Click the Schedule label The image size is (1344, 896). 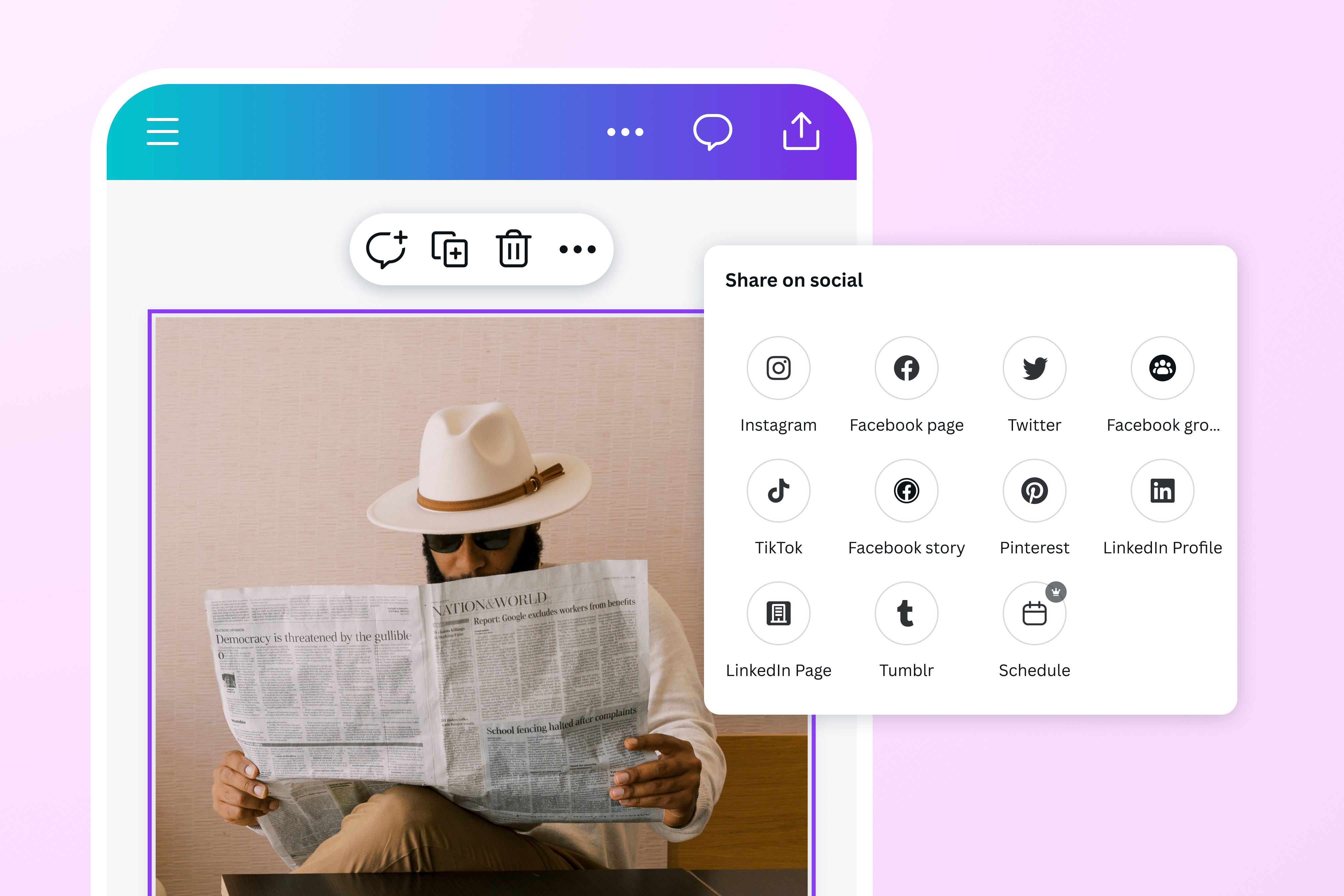tap(1034, 670)
